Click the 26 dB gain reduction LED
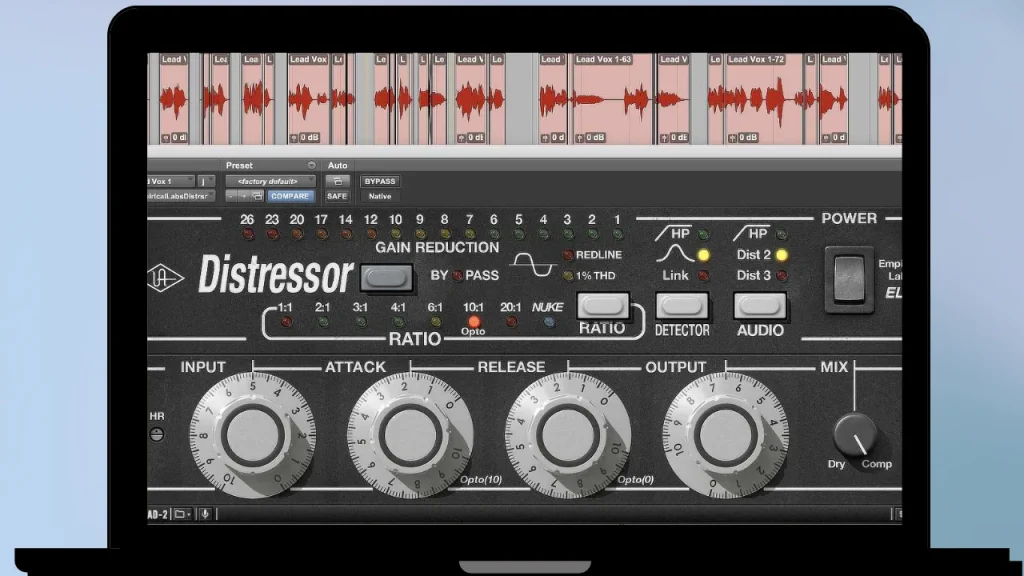Image resolution: width=1024 pixels, height=576 pixels. 248,234
